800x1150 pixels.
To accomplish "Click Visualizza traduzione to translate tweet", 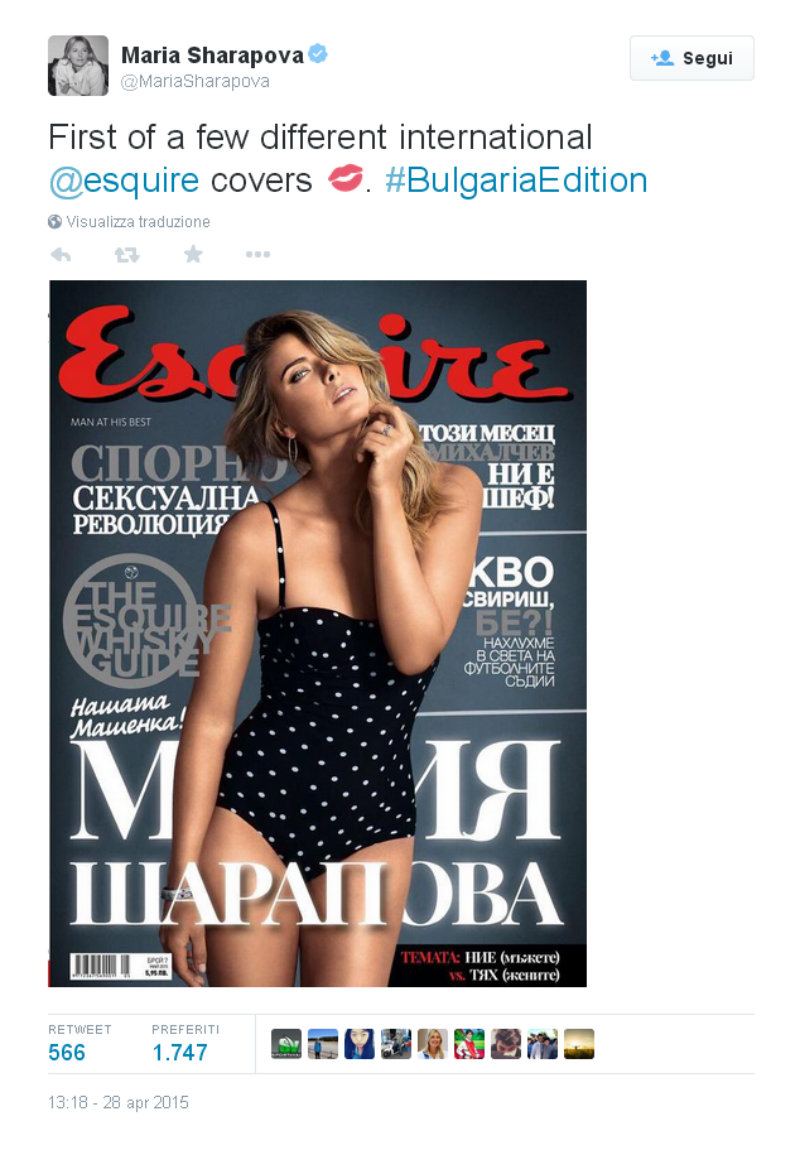I will point(138,221).
